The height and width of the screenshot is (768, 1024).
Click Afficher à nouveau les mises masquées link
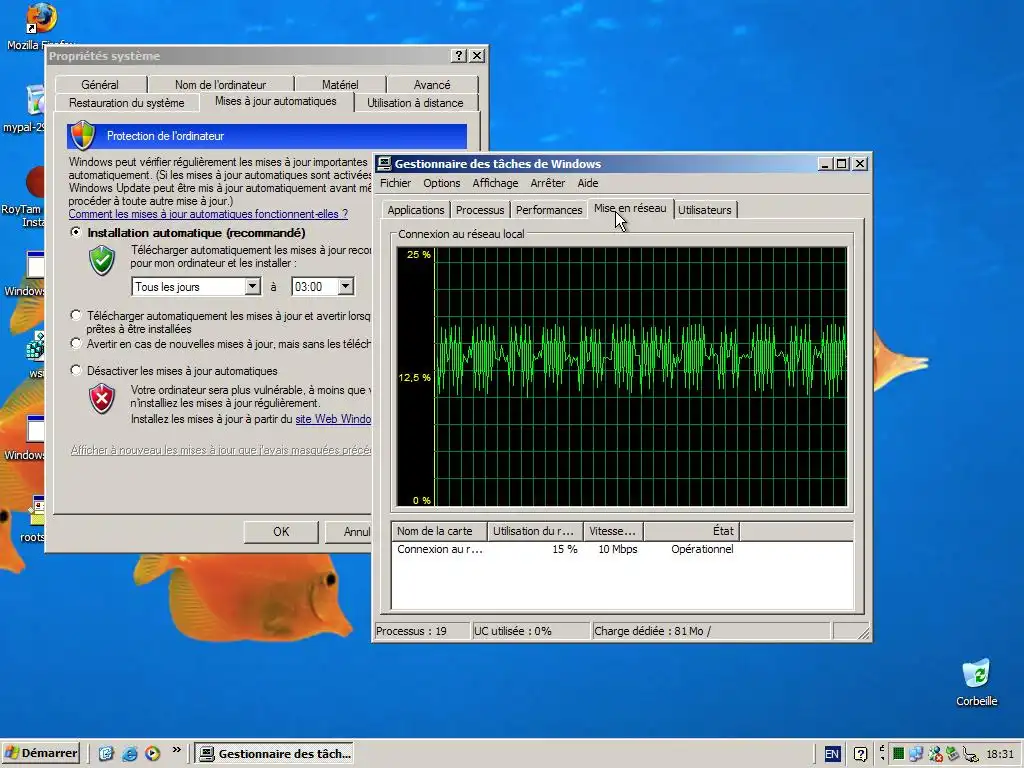[221, 450]
